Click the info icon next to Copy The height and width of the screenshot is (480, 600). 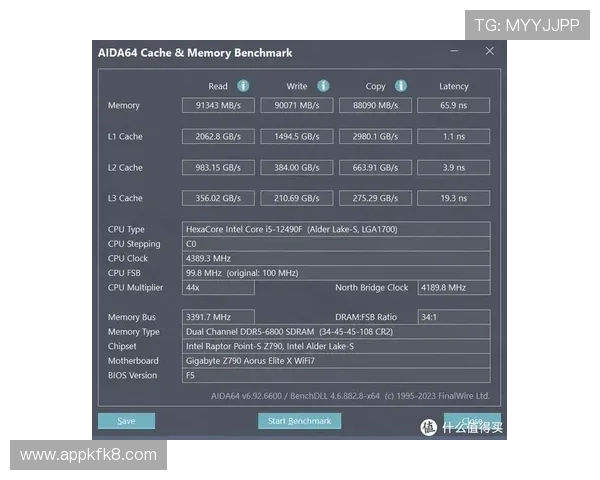click(x=401, y=86)
